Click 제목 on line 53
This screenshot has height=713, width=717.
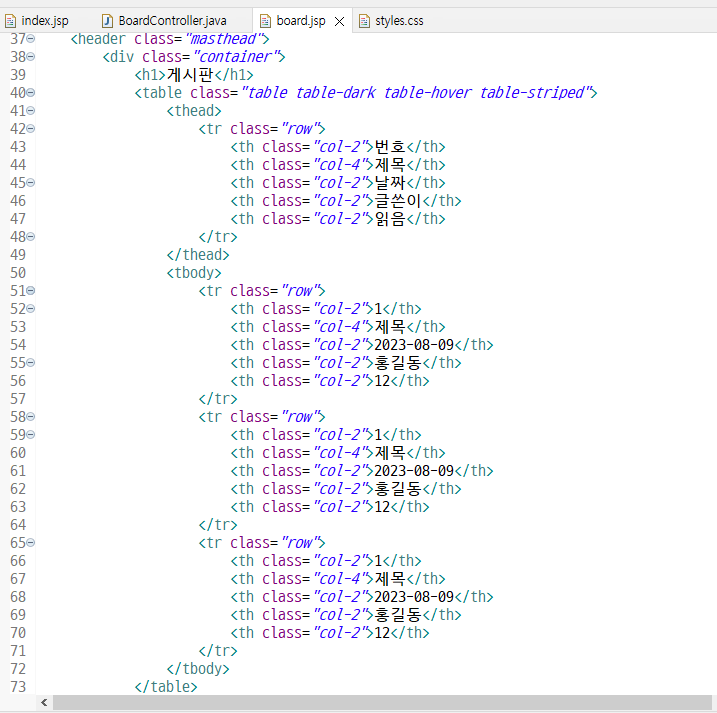point(390,327)
